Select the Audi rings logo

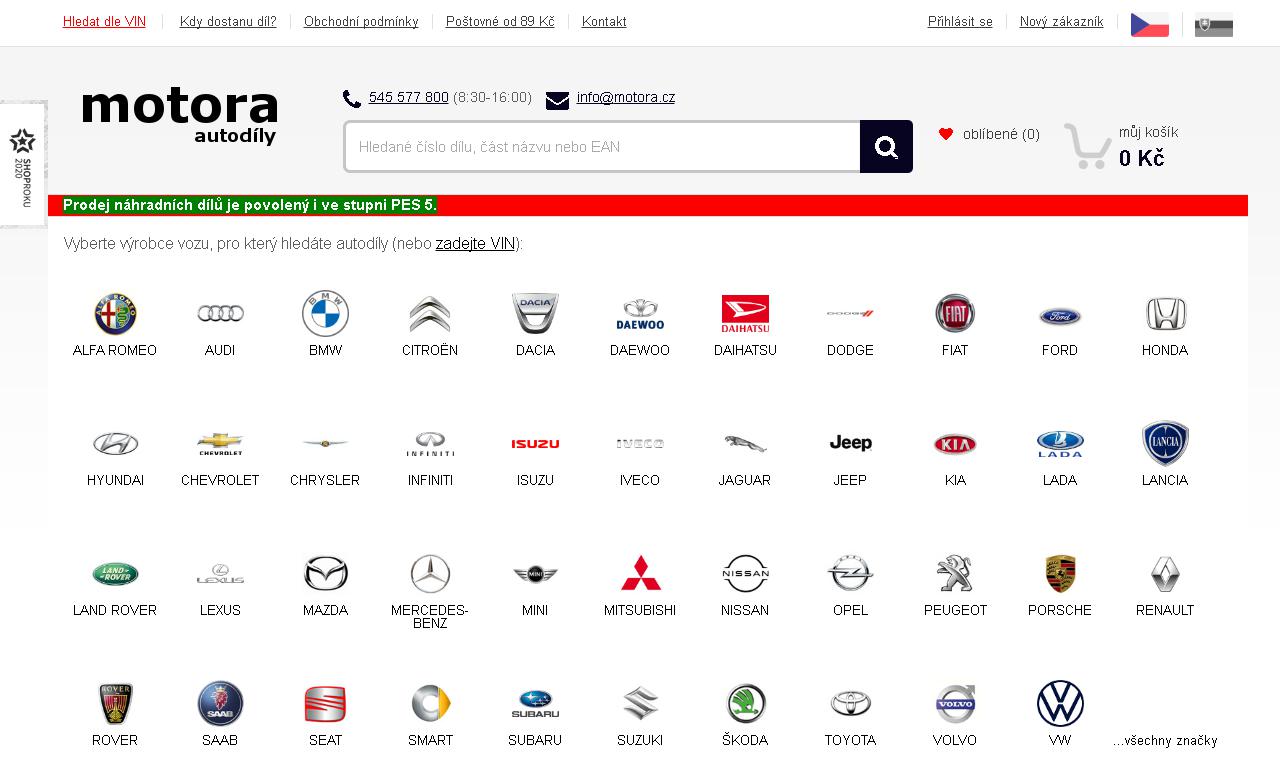coord(220,314)
